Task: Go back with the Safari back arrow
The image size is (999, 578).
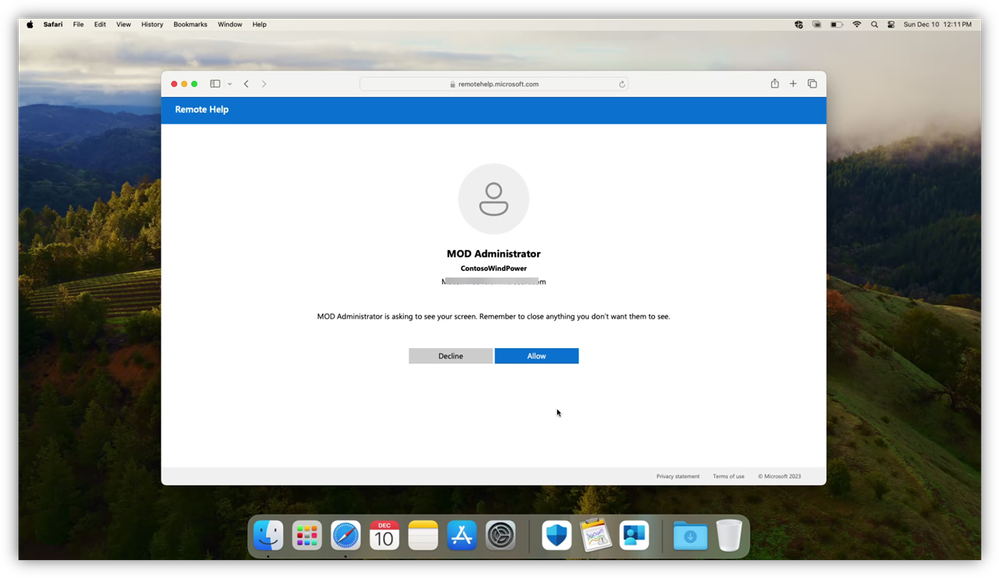Action: pyautogui.click(x=247, y=84)
